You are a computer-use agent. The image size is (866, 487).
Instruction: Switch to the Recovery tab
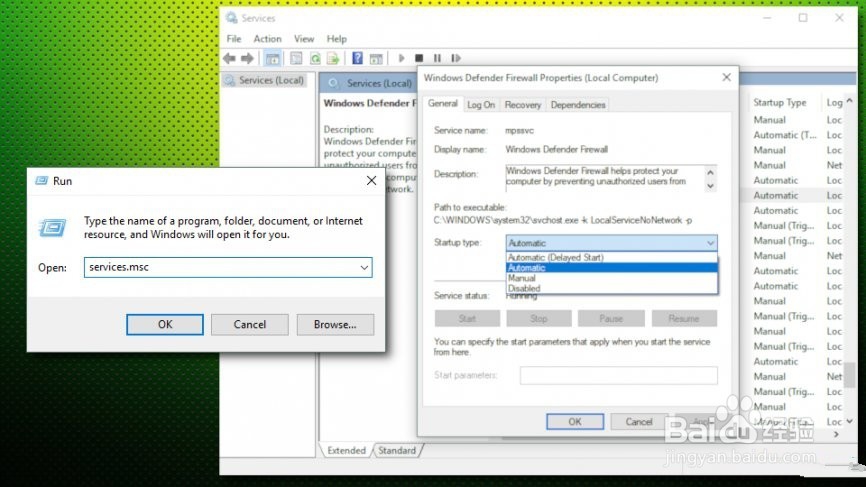[522, 105]
